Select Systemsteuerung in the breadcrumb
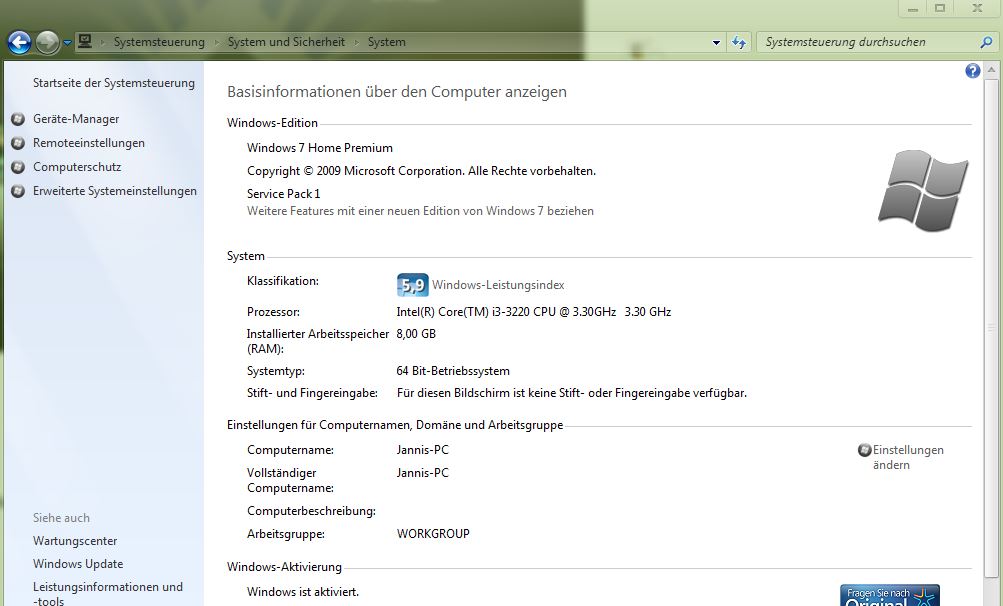 [x=159, y=42]
